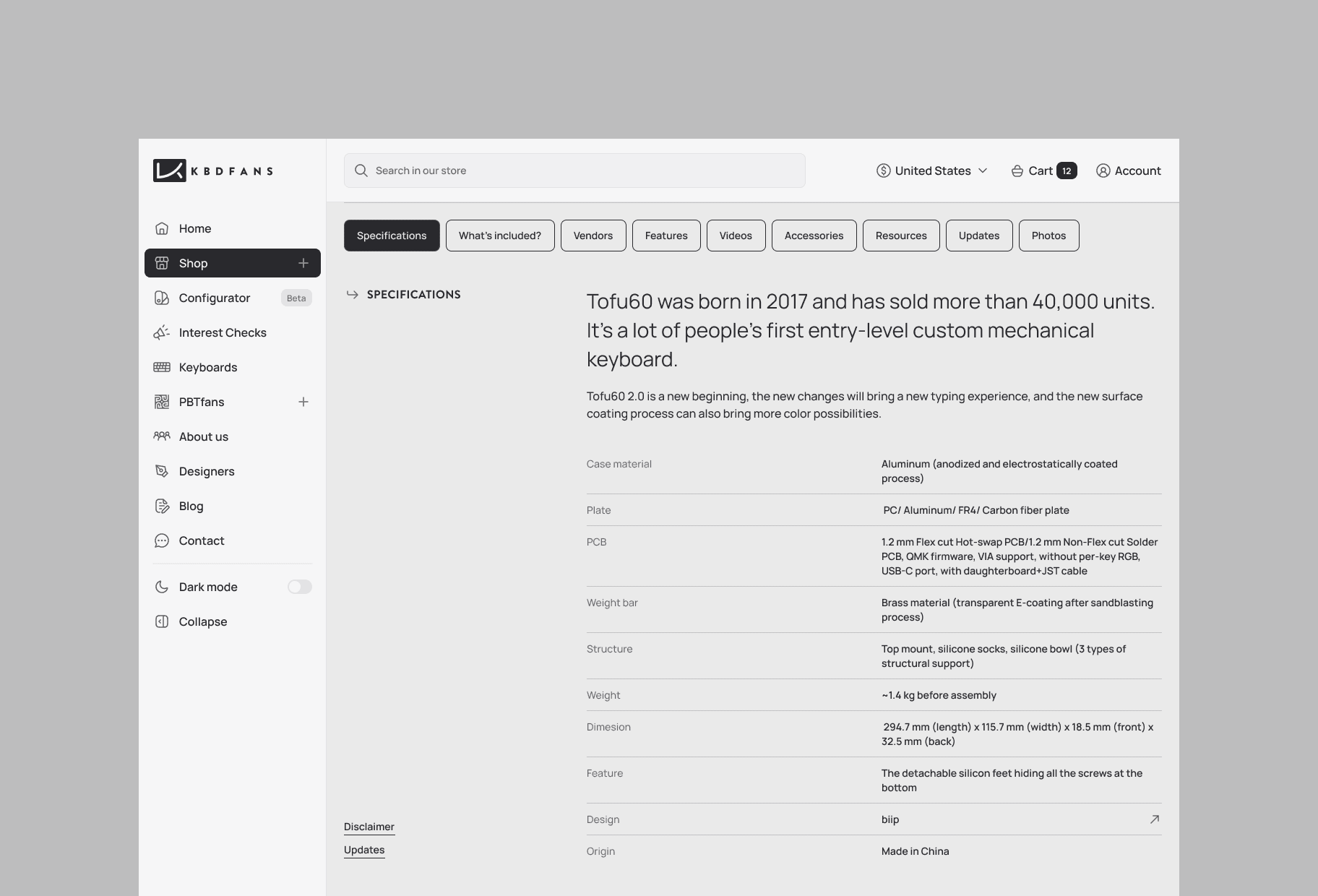Screen dimensions: 1318x896
Task: Show the Photos tab
Action: 1048,236
